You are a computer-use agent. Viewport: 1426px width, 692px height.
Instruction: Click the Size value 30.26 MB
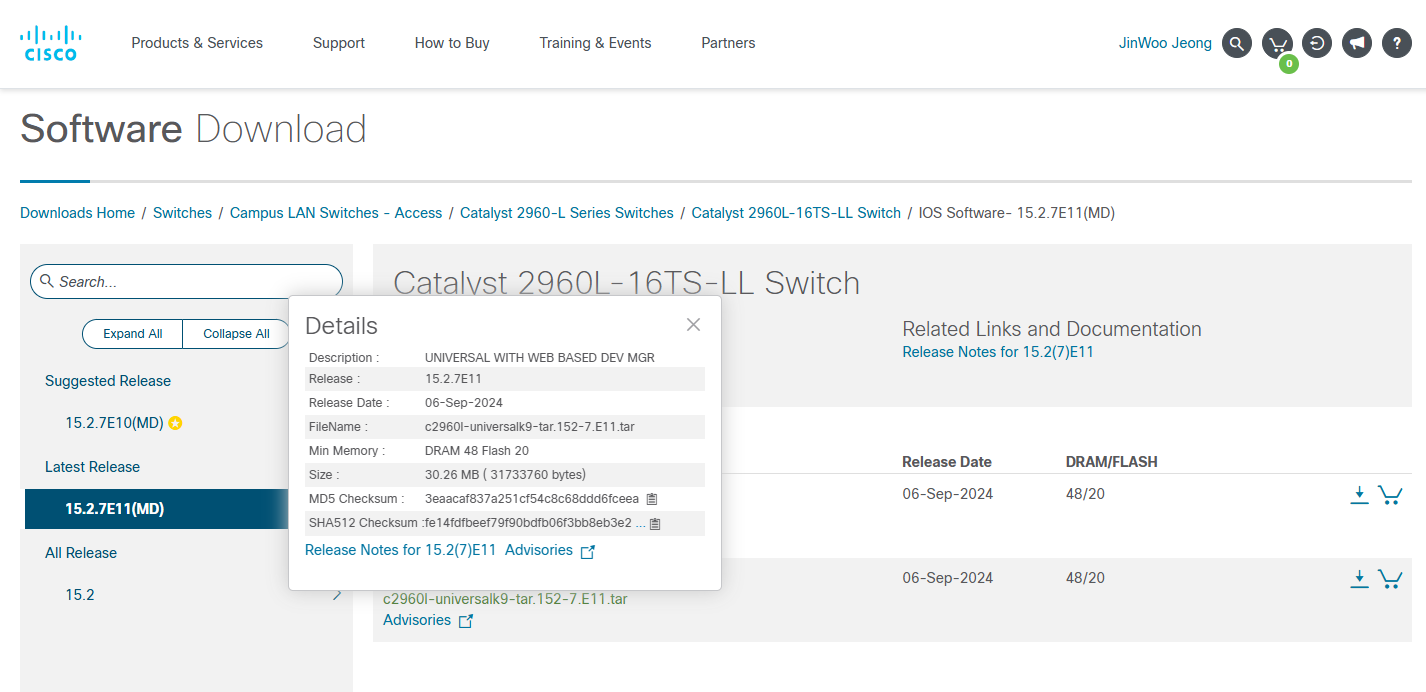click(x=505, y=475)
